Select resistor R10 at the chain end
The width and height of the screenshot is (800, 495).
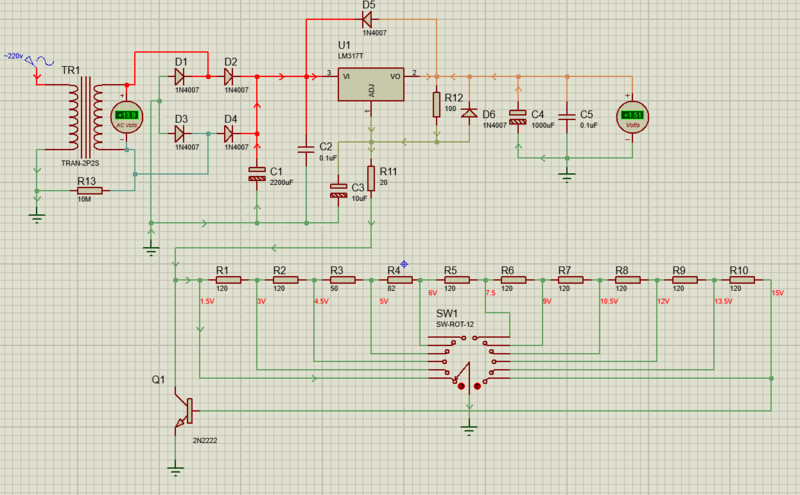point(740,281)
